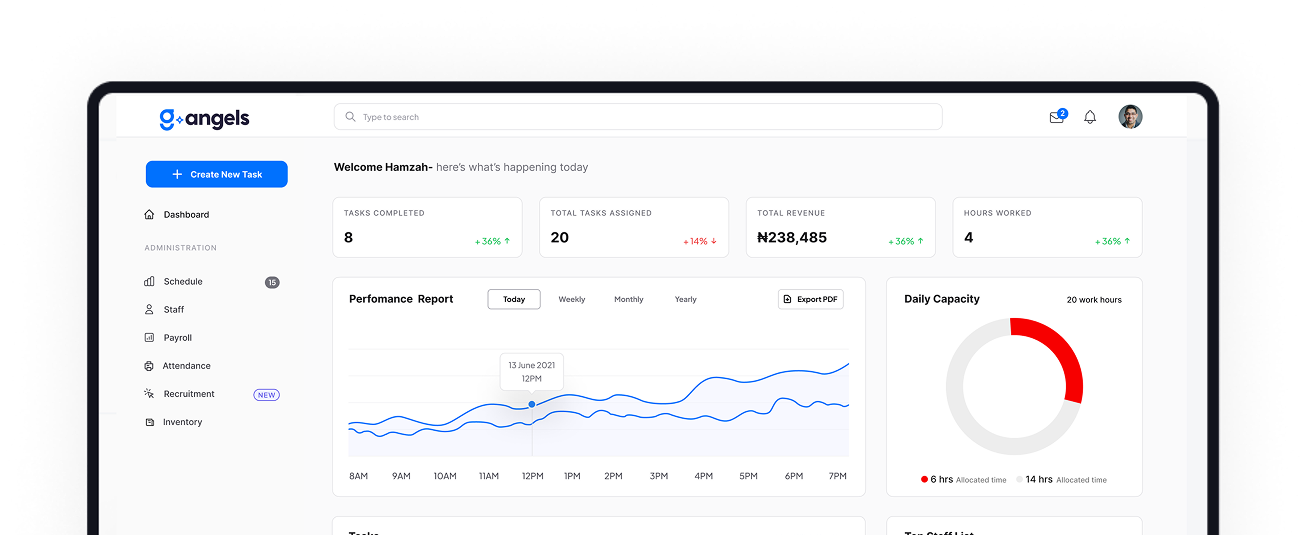Click the 8AM axis label
The width and height of the screenshot is (1308, 535).
358,476
